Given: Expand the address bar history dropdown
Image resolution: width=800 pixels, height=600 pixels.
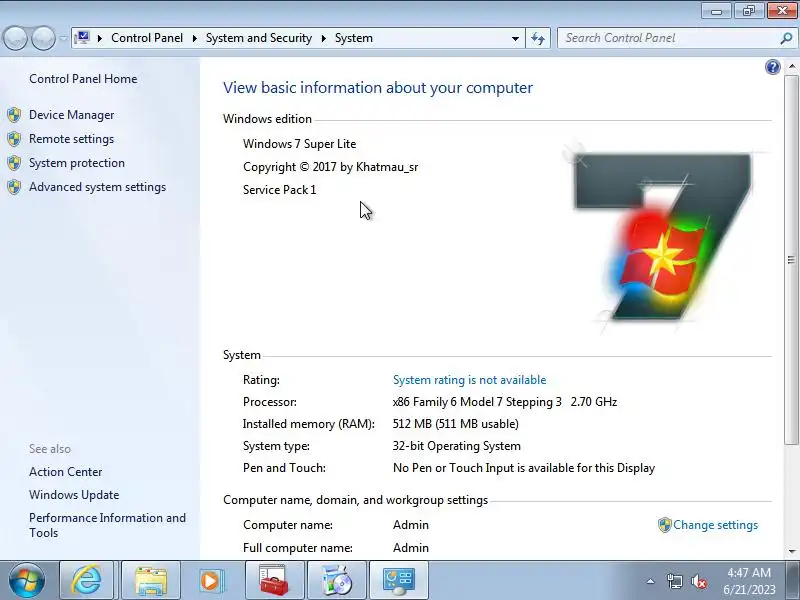Looking at the screenshot, I should tap(515, 38).
